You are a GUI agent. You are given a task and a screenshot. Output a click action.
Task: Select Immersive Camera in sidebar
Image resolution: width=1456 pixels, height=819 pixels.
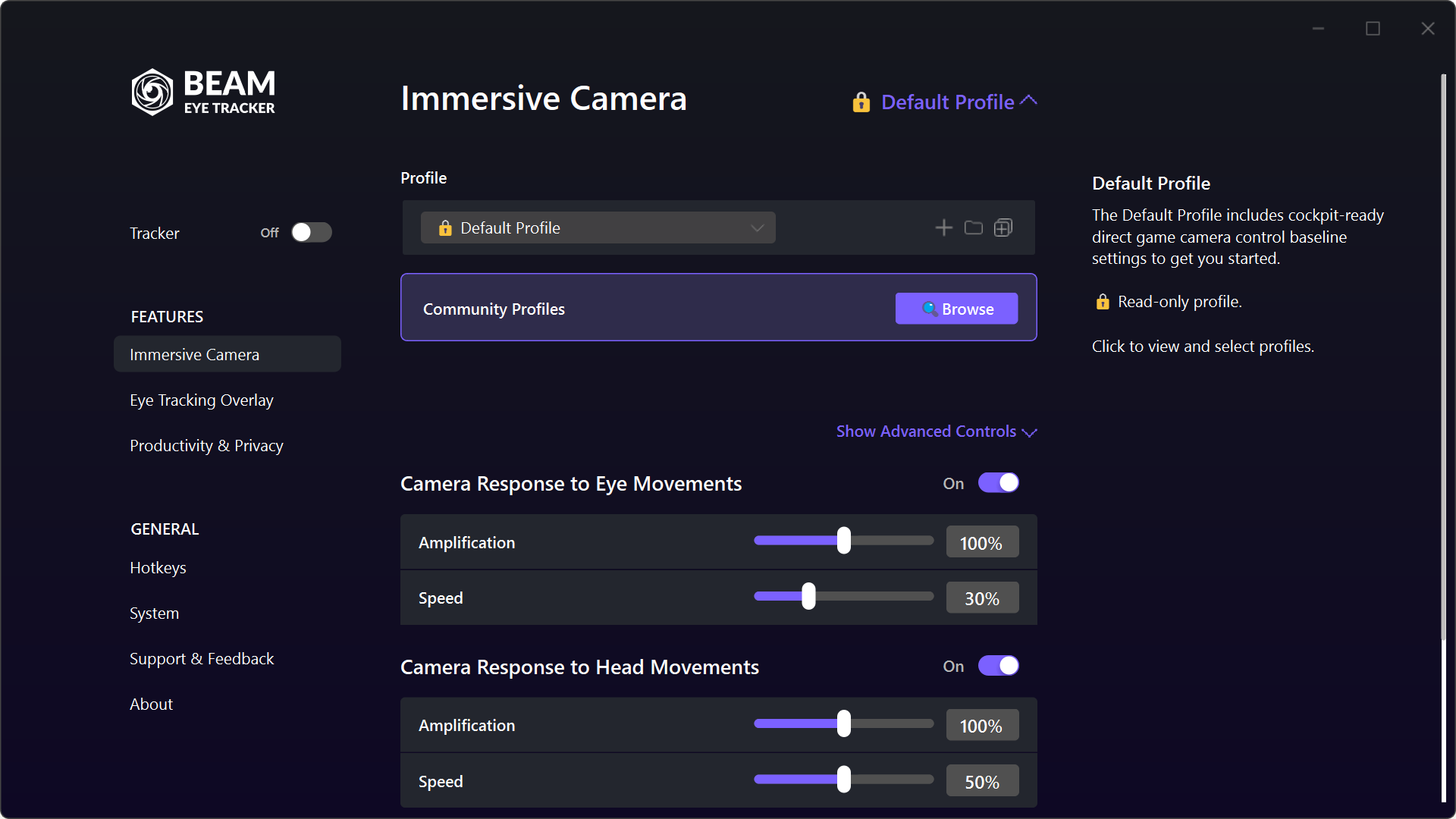(x=227, y=354)
